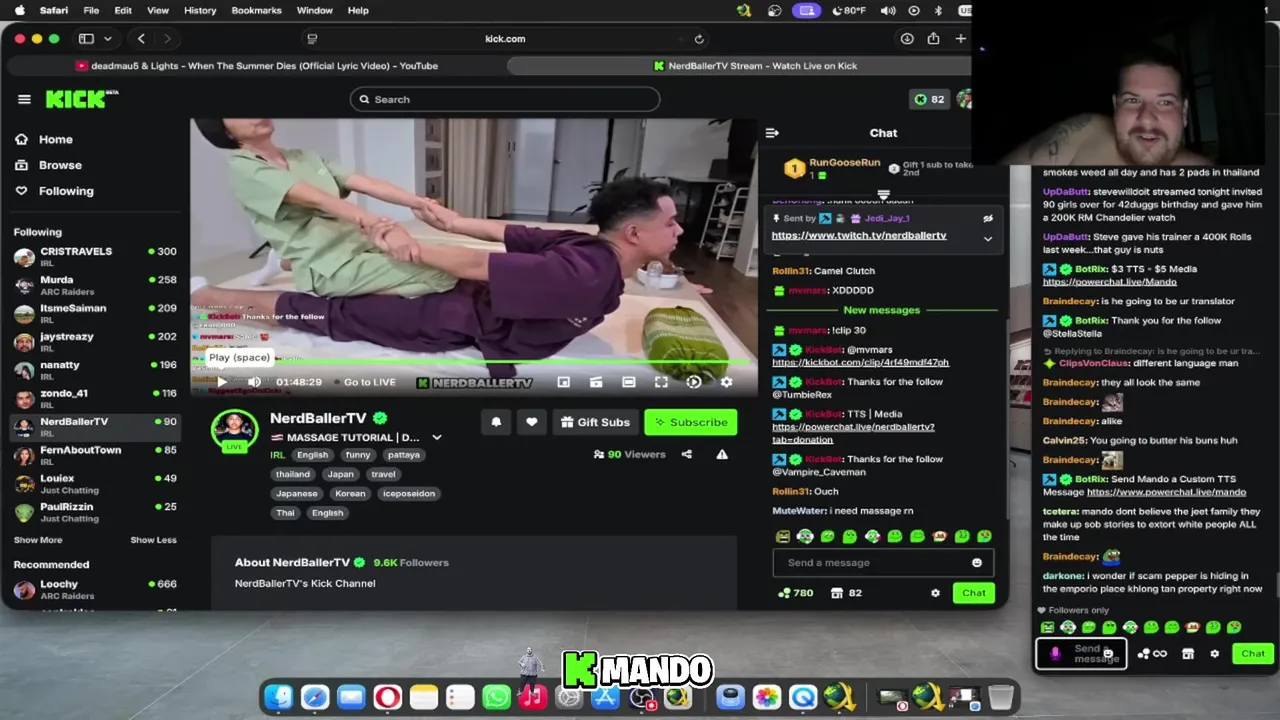Open Finder in the Dock
Viewport: 1280px width, 720px height.
(279, 697)
